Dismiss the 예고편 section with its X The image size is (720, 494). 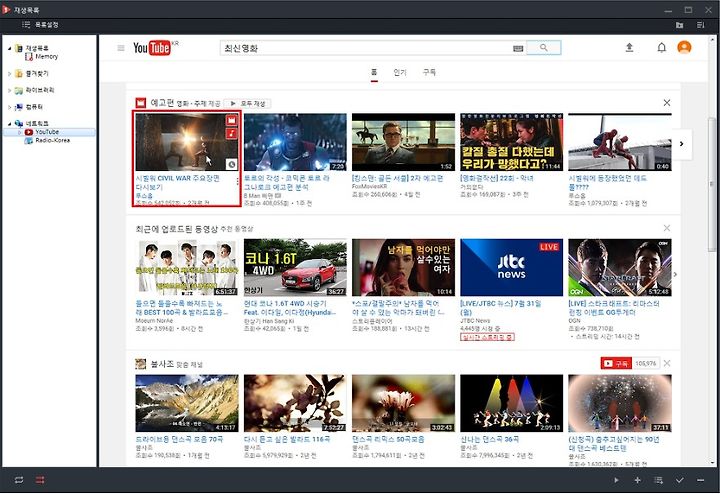coord(667,103)
